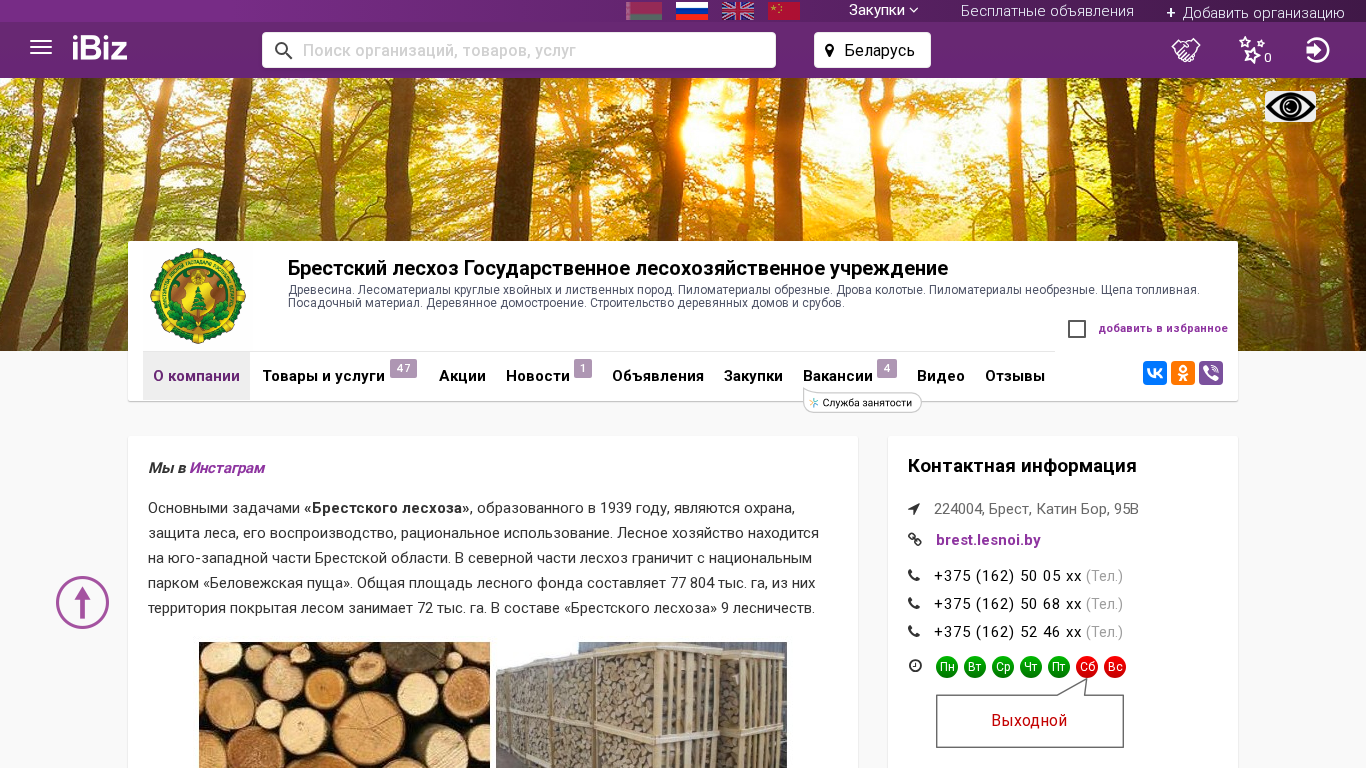1366x768 pixels.
Task: Click the Monday (Пн) schedule circle
Action: tap(947, 667)
